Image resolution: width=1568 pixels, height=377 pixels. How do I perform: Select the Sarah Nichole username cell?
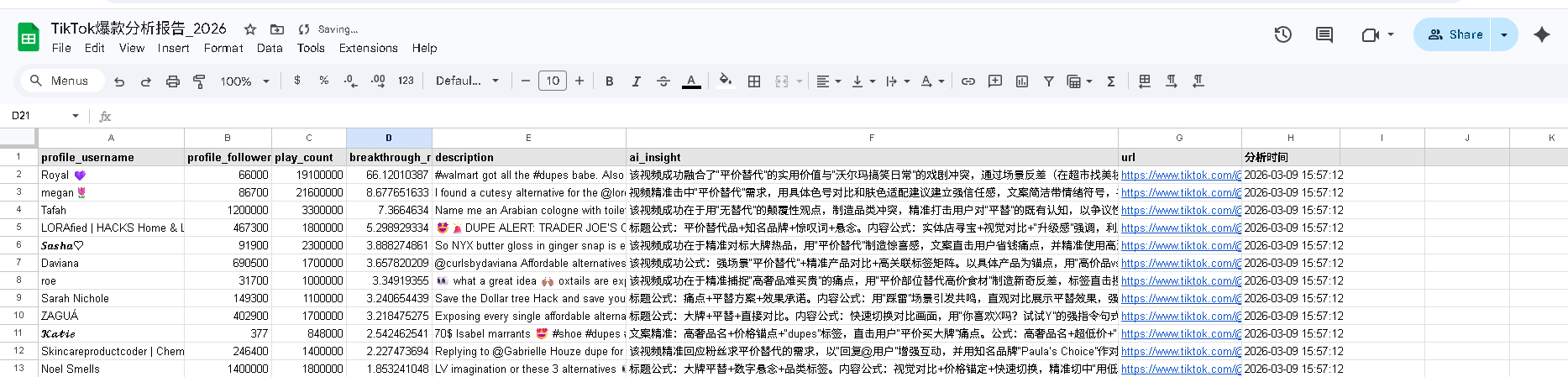point(112,298)
